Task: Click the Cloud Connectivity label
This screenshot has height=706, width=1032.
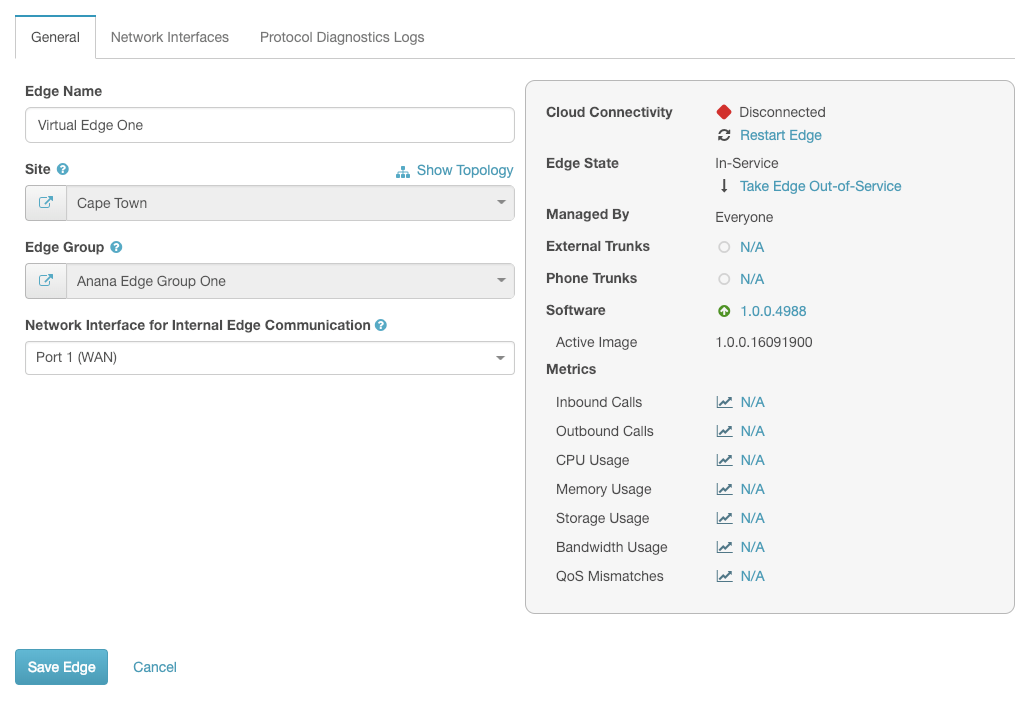Action: pyautogui.click(x=609, y=113)
